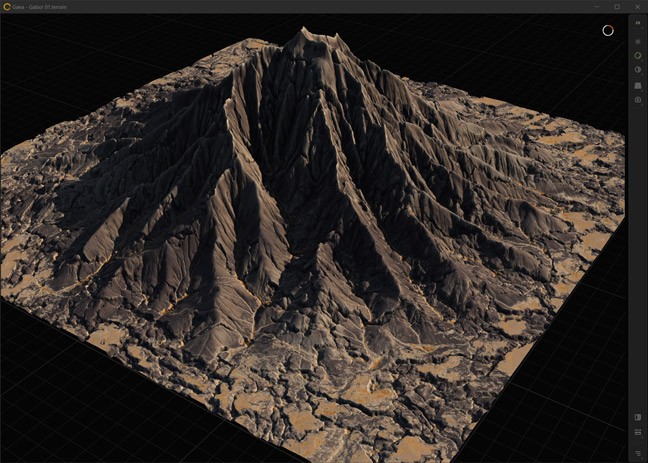Click the sun lighting icon in sidebar
648x463 pixels.
[638, 41]
